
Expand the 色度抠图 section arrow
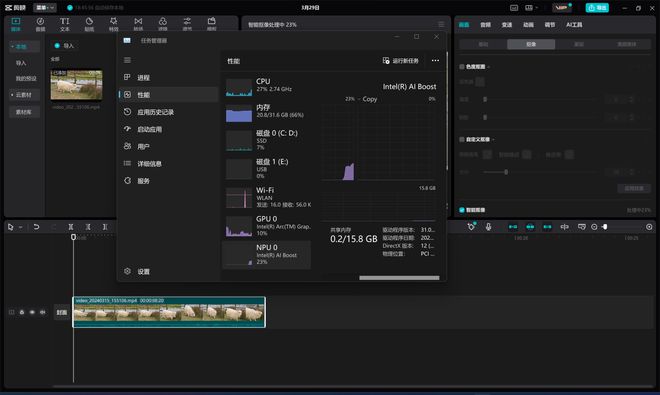(x=489, y=67)
